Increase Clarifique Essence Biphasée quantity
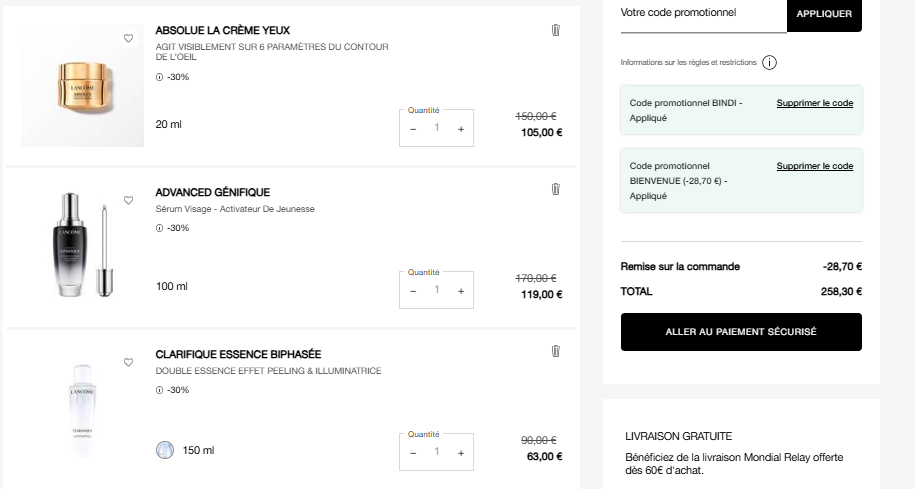915x489 pixels. coord(460,453)
